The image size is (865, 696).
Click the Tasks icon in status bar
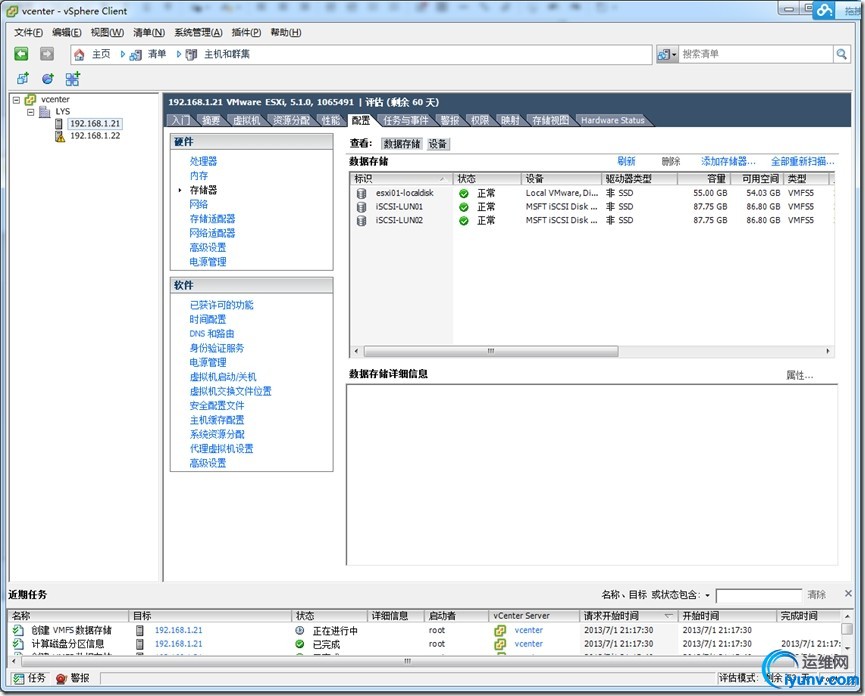19,678
